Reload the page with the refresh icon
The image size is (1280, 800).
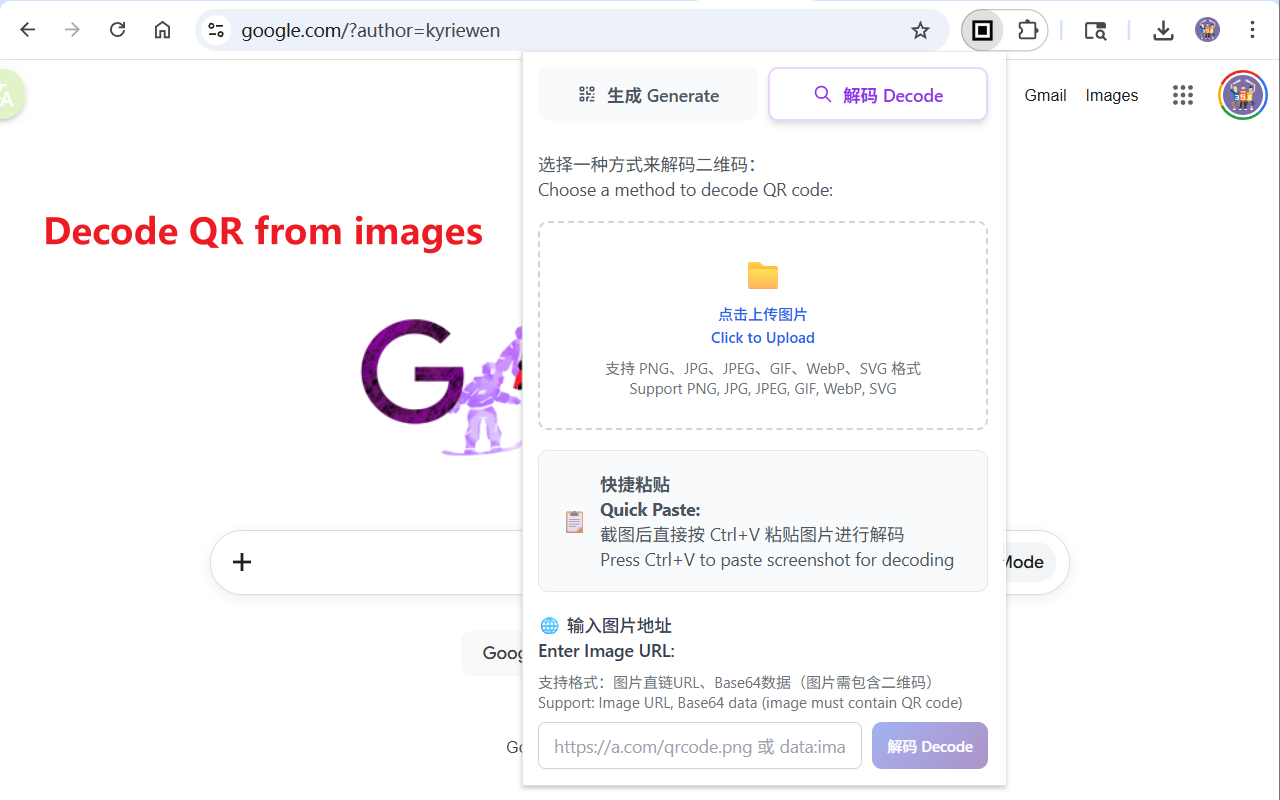point(117,30)
